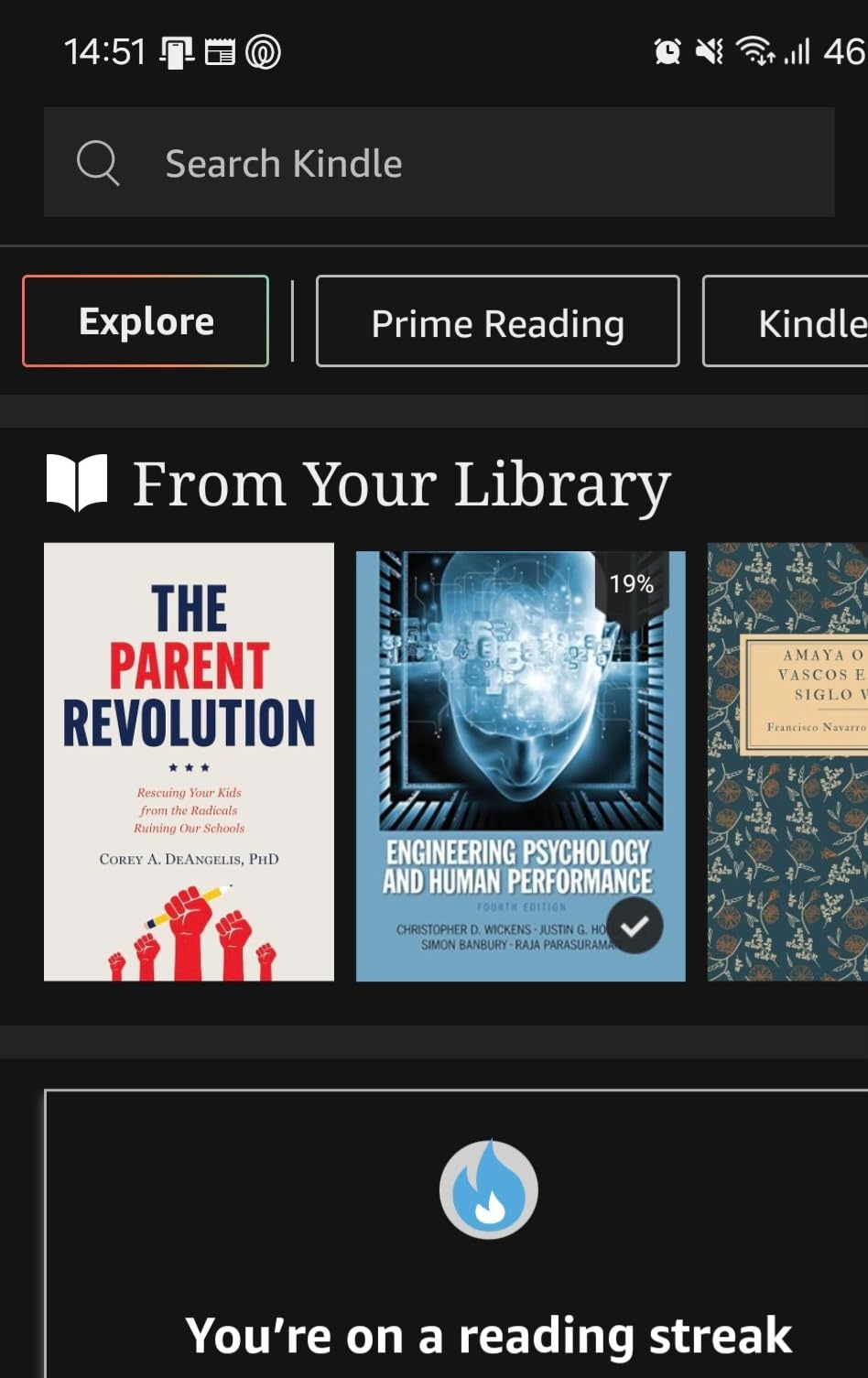Open The Parent Revolution book cover
This screenshot has width=868, height=1378.
pyautogui.click(x=189, y=762)
